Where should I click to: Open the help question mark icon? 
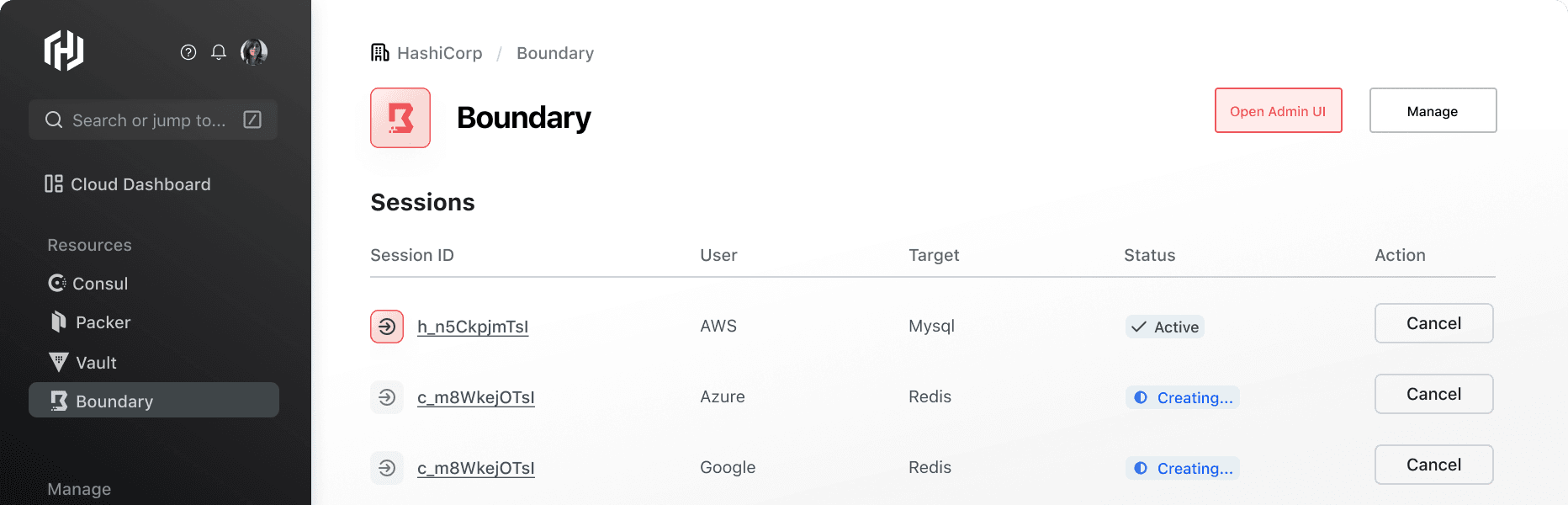click(x=188, y=52)
